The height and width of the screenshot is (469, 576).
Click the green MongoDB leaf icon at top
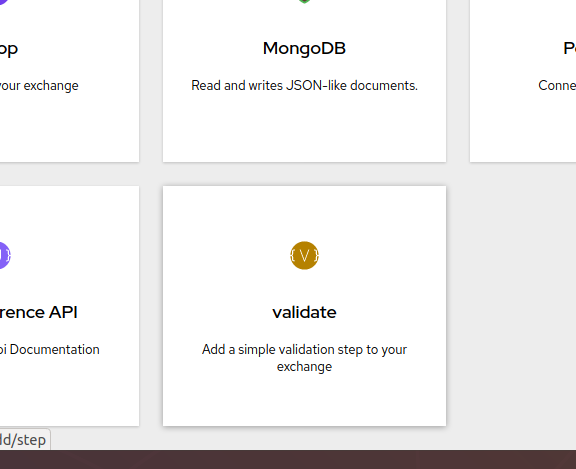[304, 1]
